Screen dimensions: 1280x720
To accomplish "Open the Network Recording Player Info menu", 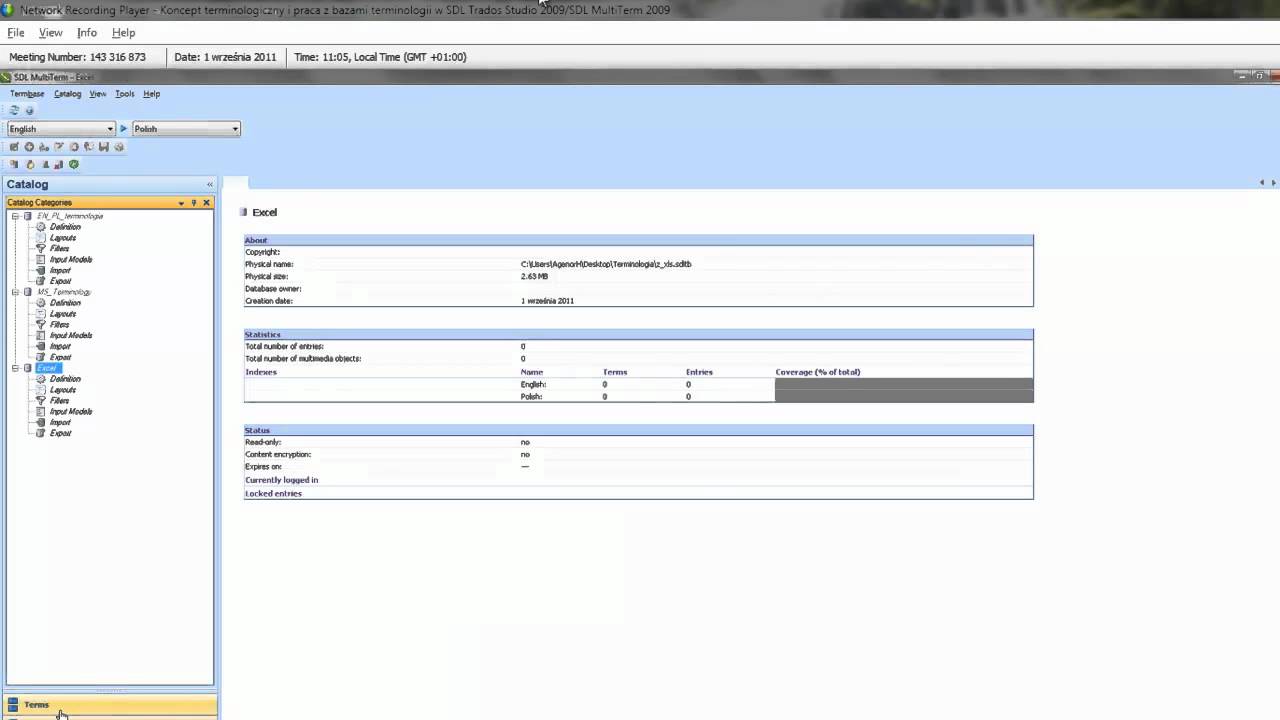I will coord(87,33).
